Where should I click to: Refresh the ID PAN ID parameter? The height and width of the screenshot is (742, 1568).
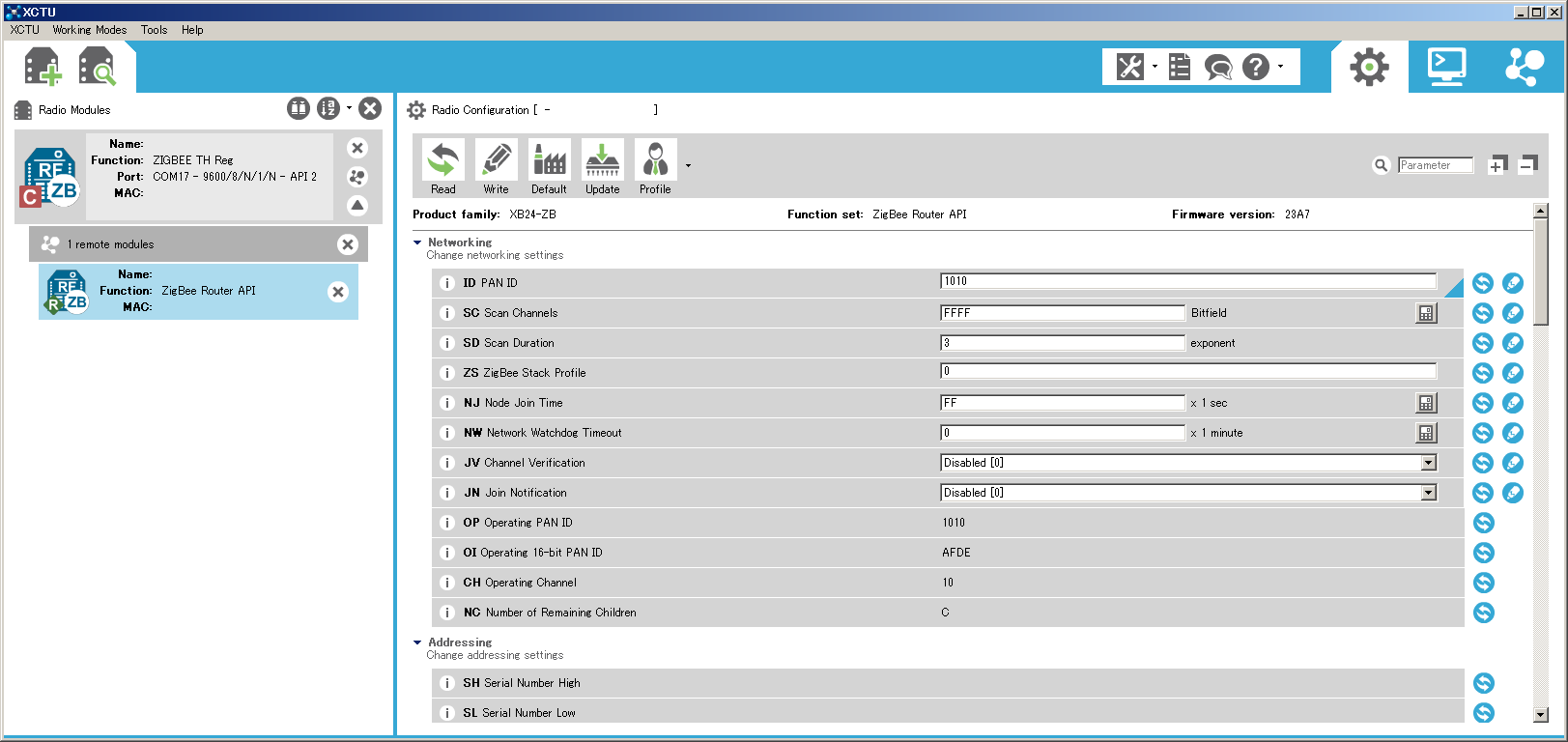point(1483,283)
